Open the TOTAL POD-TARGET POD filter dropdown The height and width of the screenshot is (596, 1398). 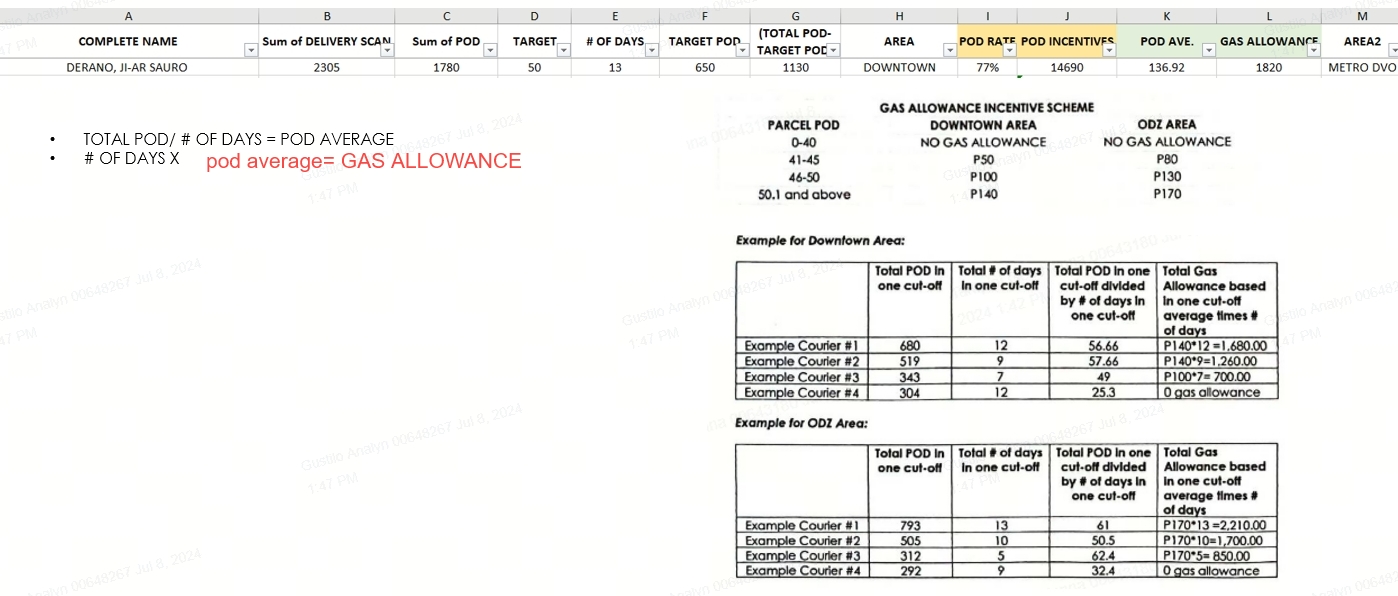833,50
